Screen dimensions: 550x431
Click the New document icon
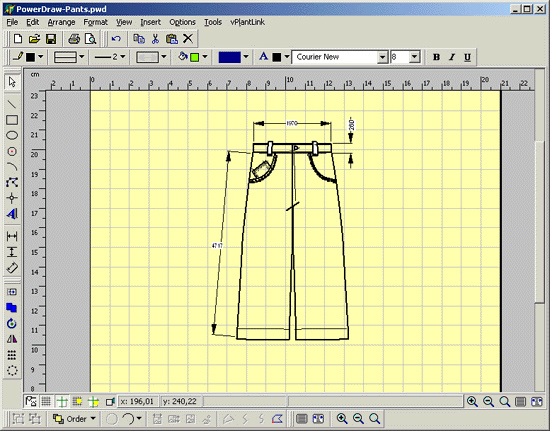tap(18, 39)
